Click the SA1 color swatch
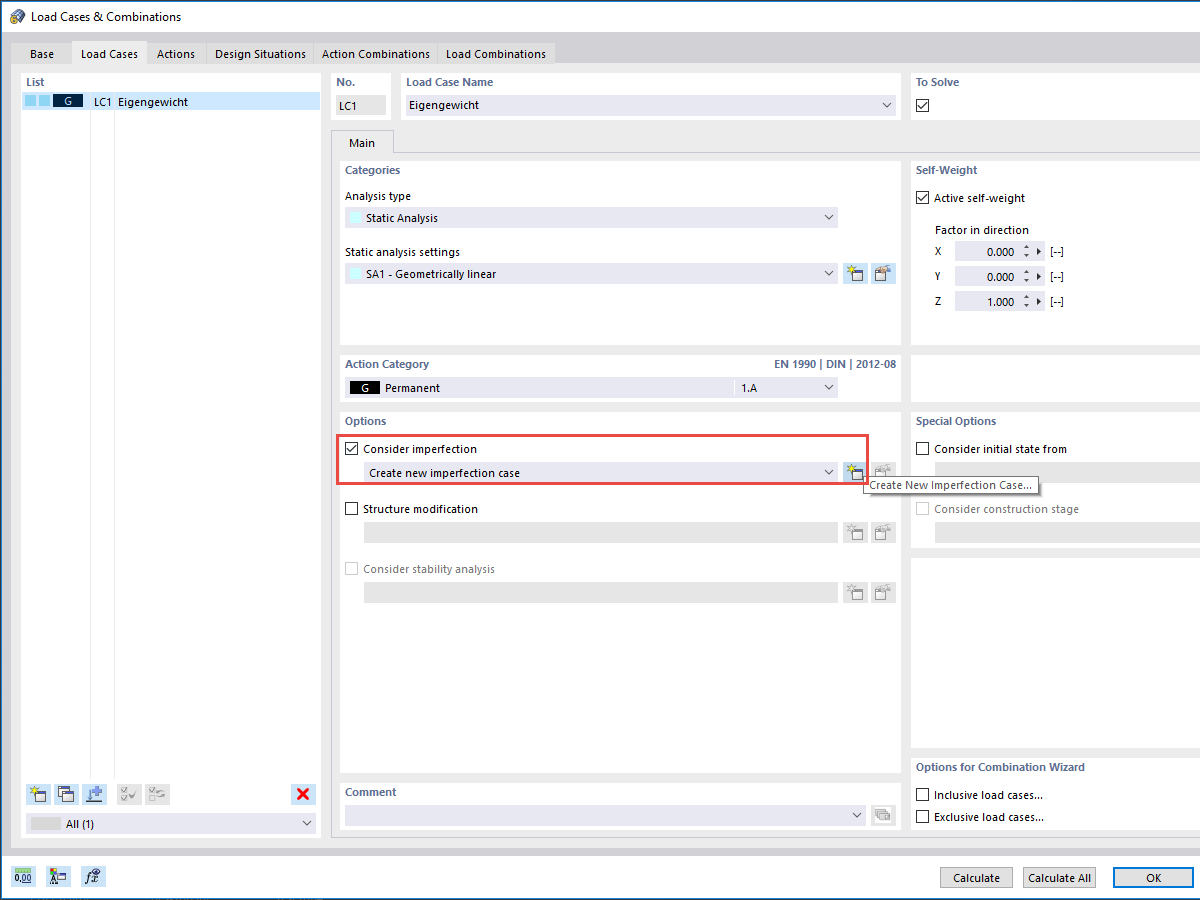Screen dimensions: 1200x900 click(x=355, y=274)
